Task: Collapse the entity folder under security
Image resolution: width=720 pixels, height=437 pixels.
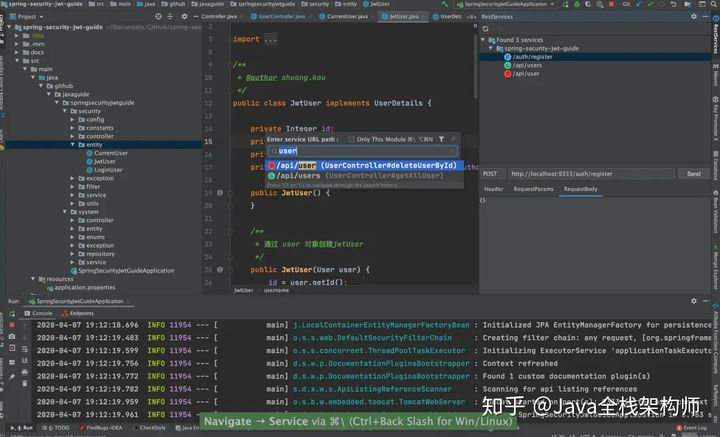Action: (73, 145)
